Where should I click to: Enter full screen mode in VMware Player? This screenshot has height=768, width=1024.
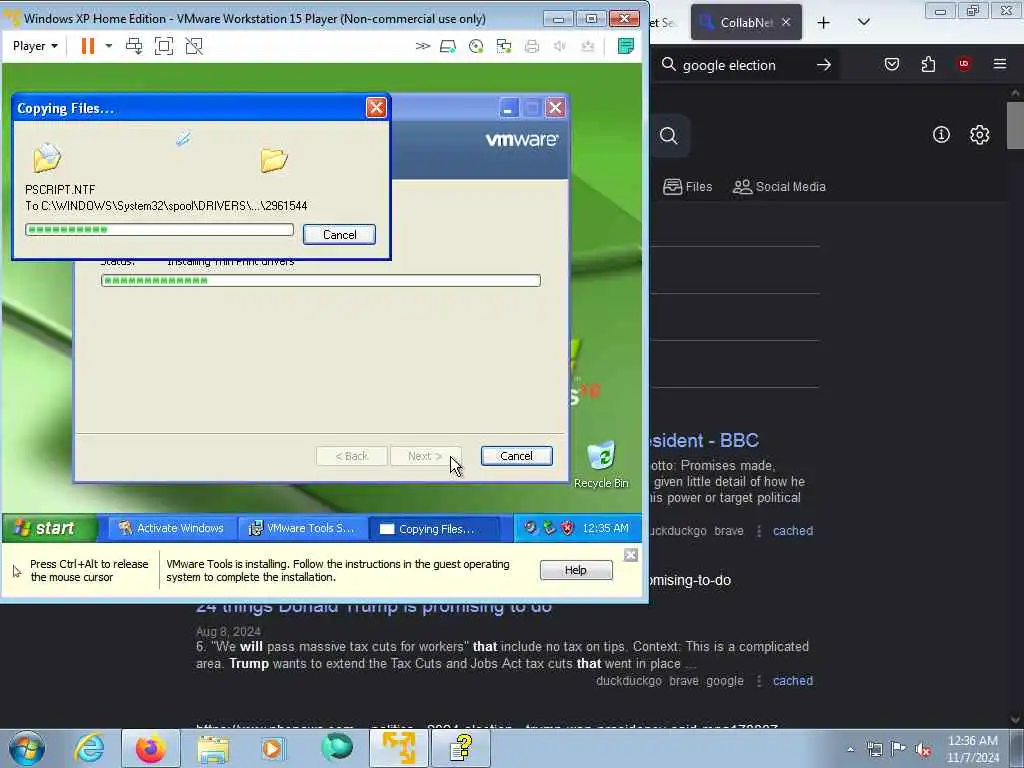pos(164,46)
